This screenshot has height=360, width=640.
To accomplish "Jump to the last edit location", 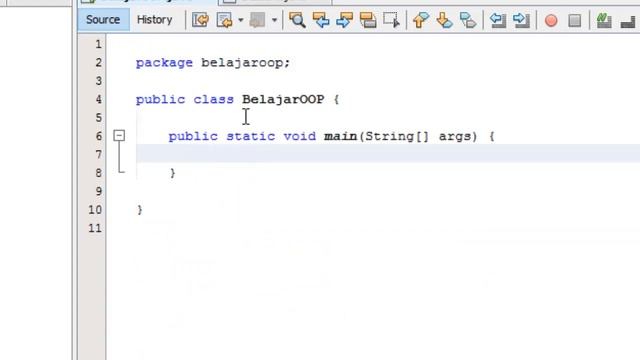I will point(200,20).
